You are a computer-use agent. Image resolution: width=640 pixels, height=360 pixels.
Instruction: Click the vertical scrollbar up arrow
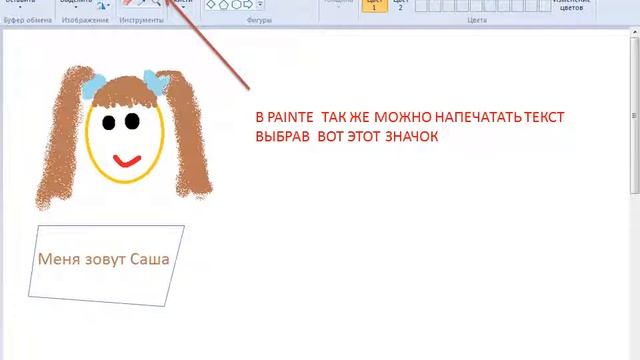[x=635, y=32]
